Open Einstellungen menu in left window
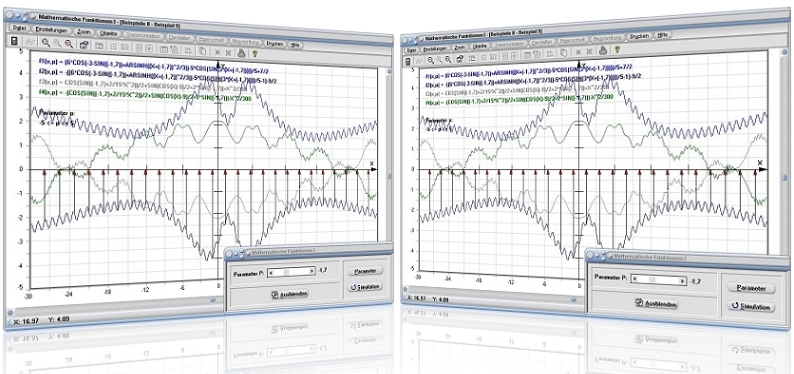794x374 pixels. 51,30
